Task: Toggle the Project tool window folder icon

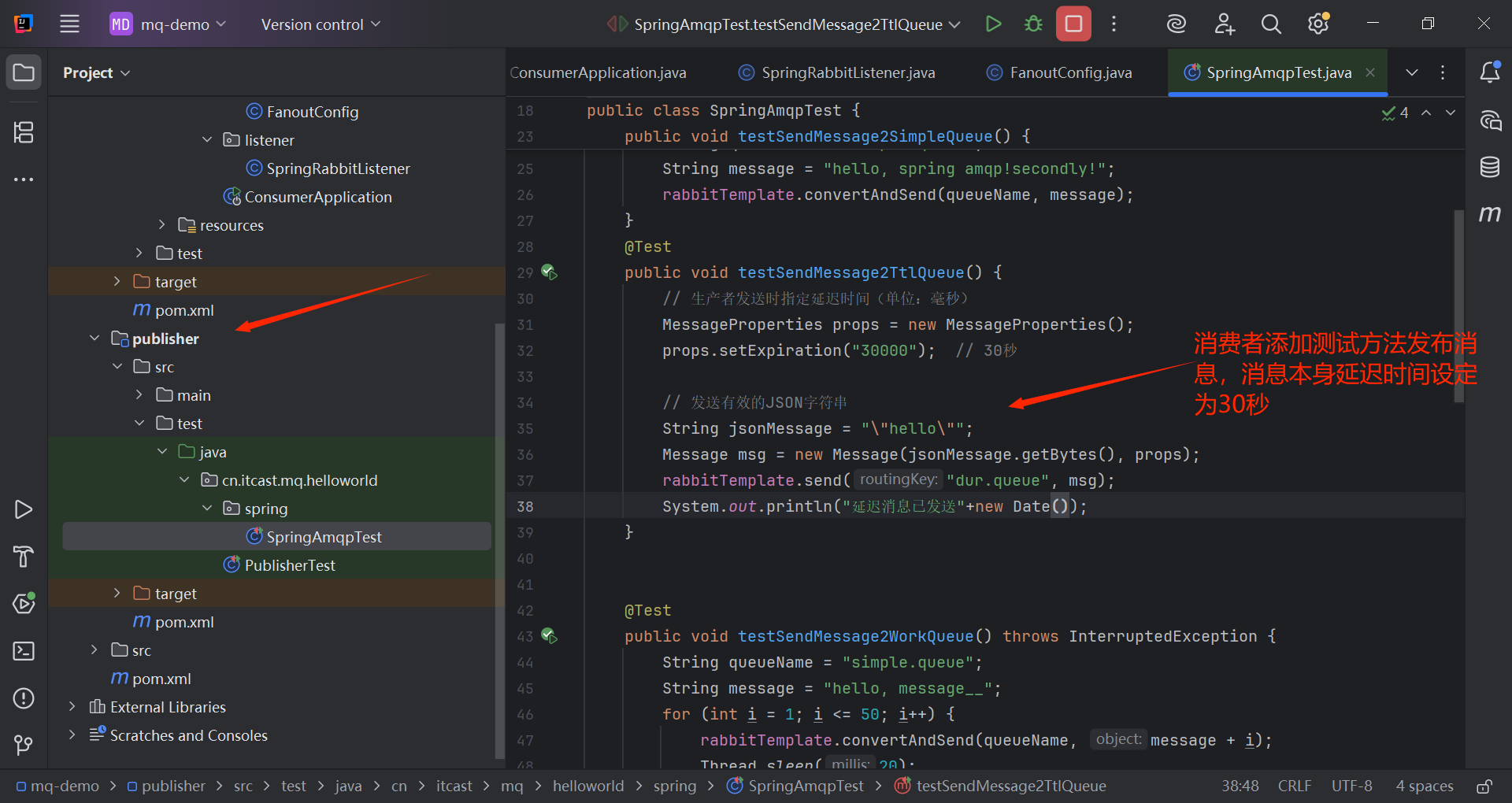Action: coord(24,72)
